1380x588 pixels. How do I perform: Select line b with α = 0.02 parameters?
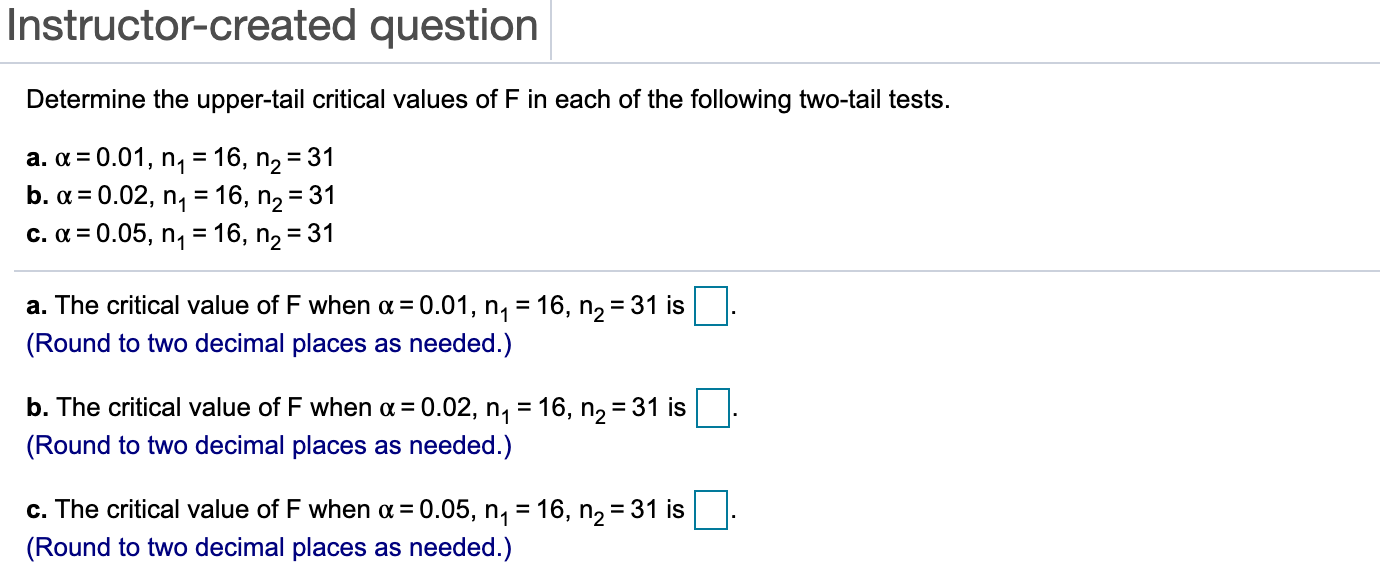[x=180, y=197]
